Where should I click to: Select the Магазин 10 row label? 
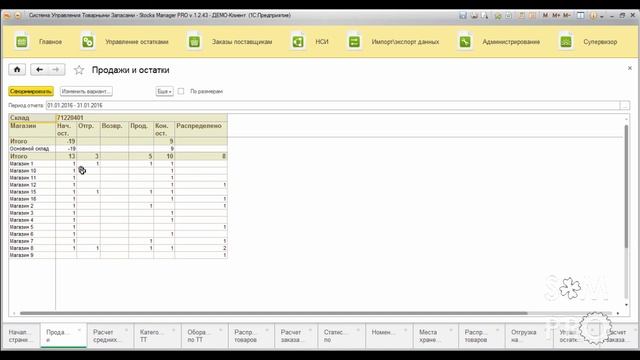[23, 171]
